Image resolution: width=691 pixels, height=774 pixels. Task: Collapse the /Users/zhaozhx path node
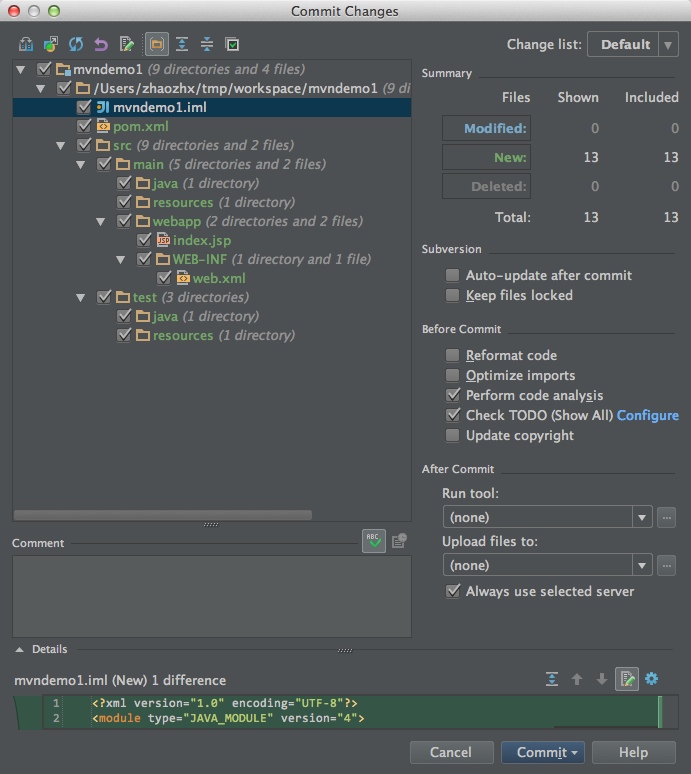(40, 89)
